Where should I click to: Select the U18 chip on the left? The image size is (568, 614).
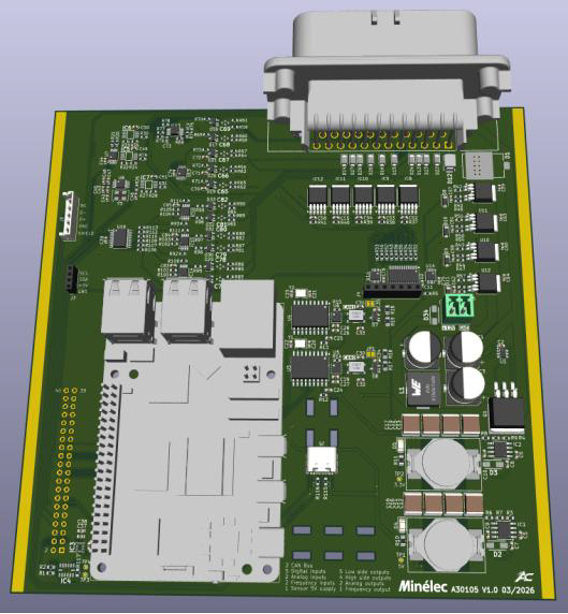[x=120, y=238]
